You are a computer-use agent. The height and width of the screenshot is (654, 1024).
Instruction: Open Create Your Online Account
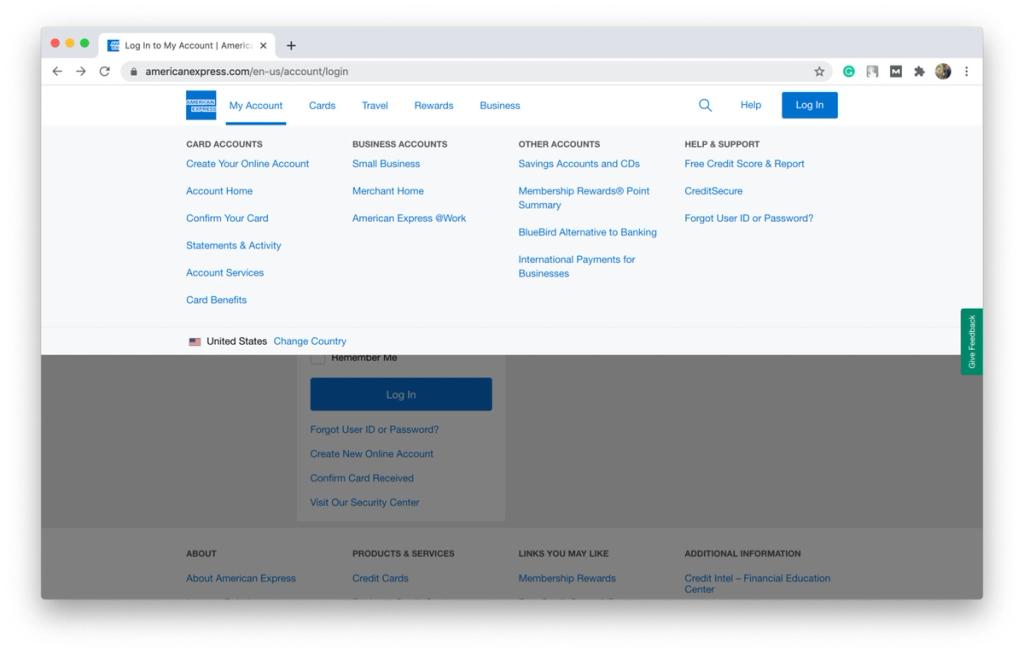point(248,164)
